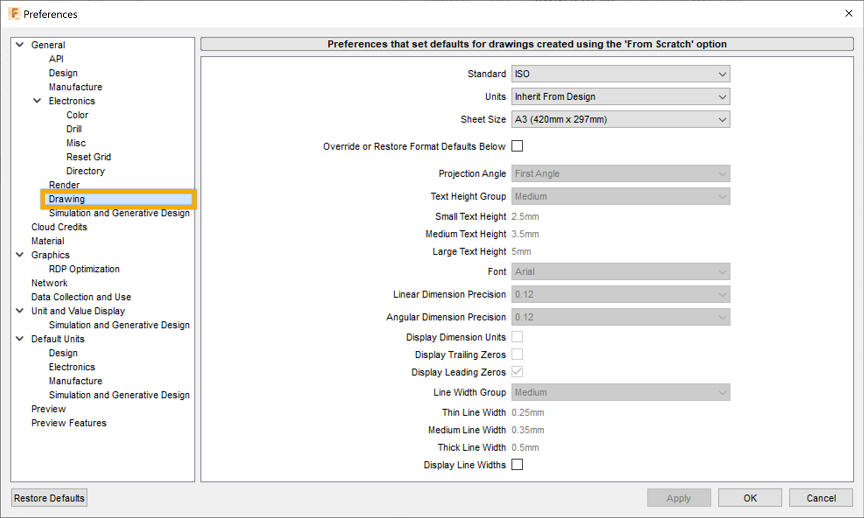Screen dimensions: 864x518
Task: Select the Preview Features item
Action: (69, 423)
